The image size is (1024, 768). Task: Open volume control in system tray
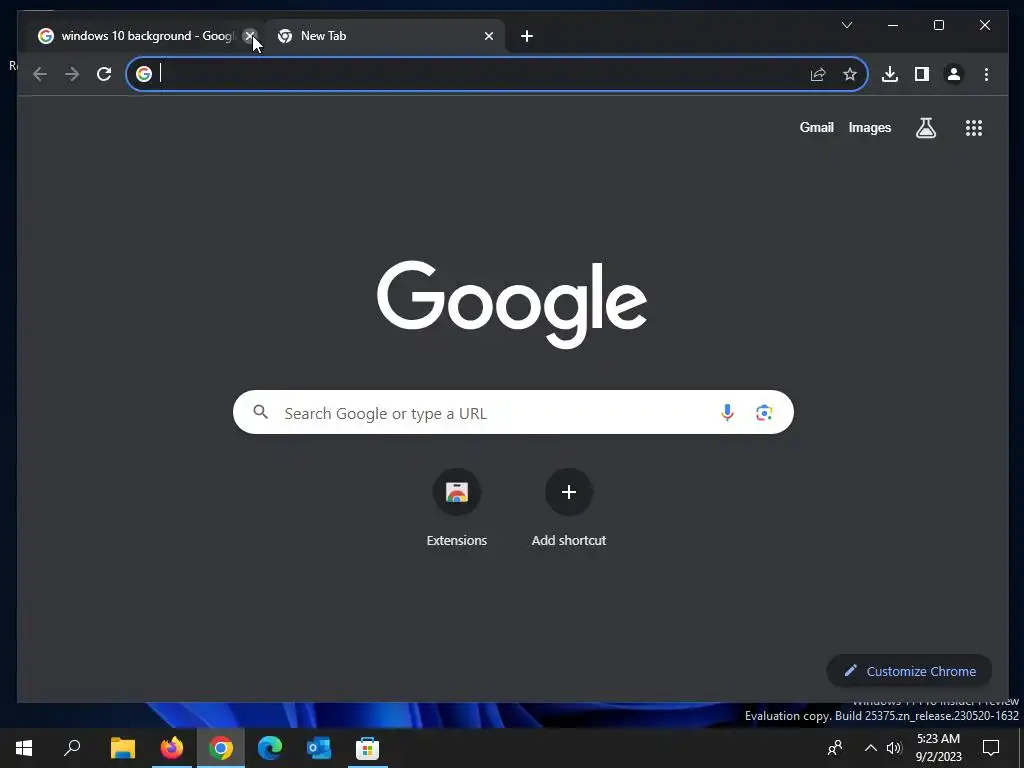pos(894,748)
